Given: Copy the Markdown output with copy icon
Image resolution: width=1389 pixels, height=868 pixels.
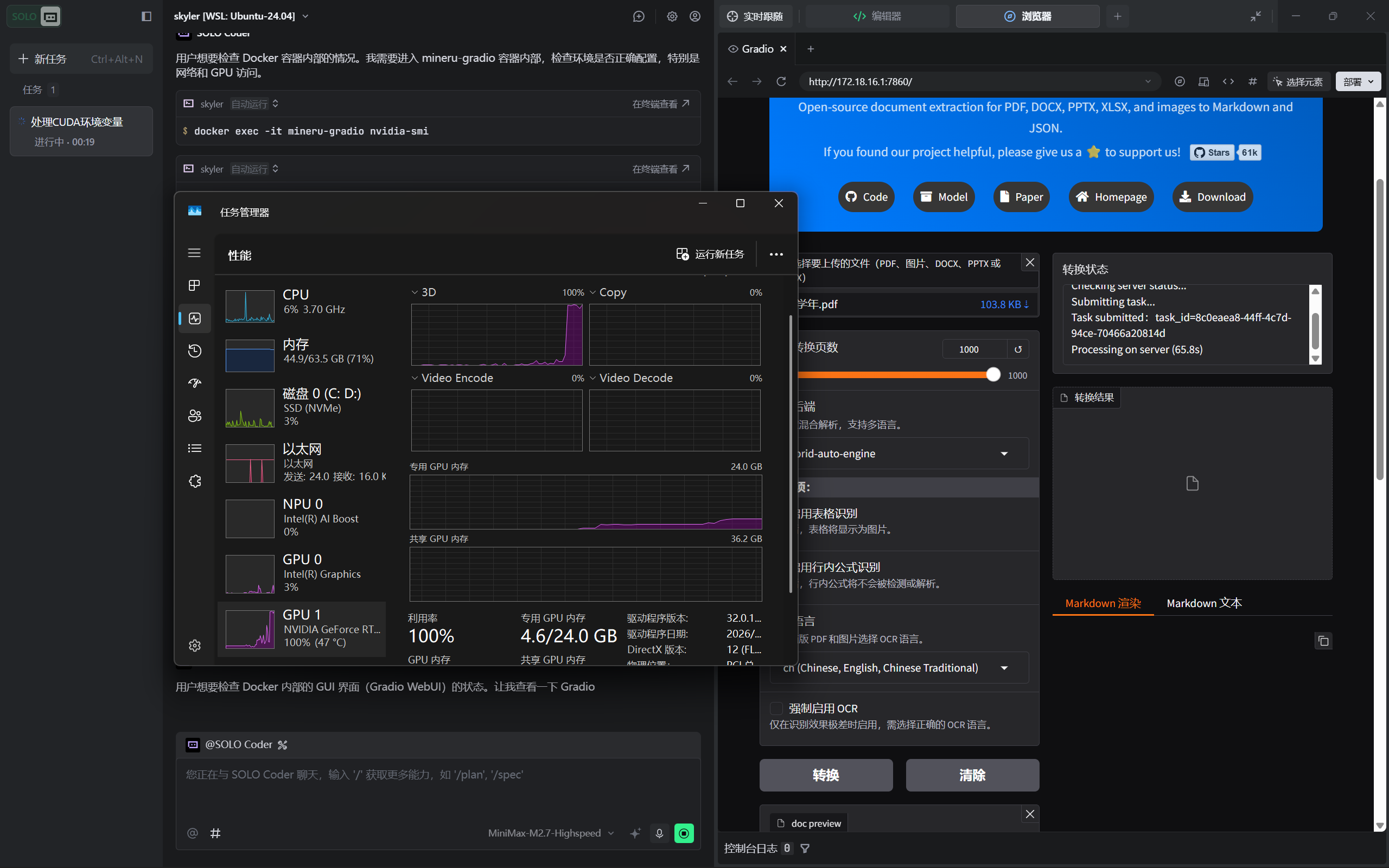Looking at the screenshot, I should pos(1323,641).
